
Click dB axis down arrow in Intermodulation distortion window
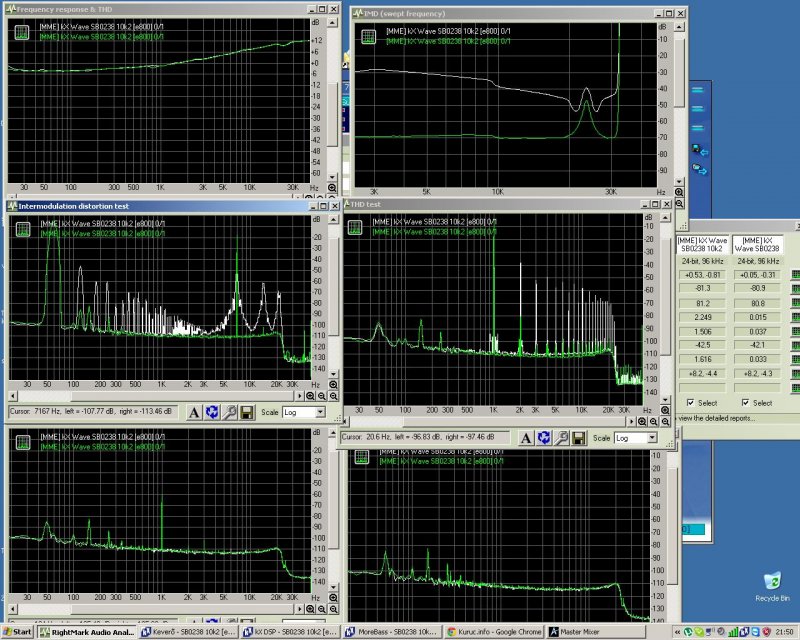333,374
